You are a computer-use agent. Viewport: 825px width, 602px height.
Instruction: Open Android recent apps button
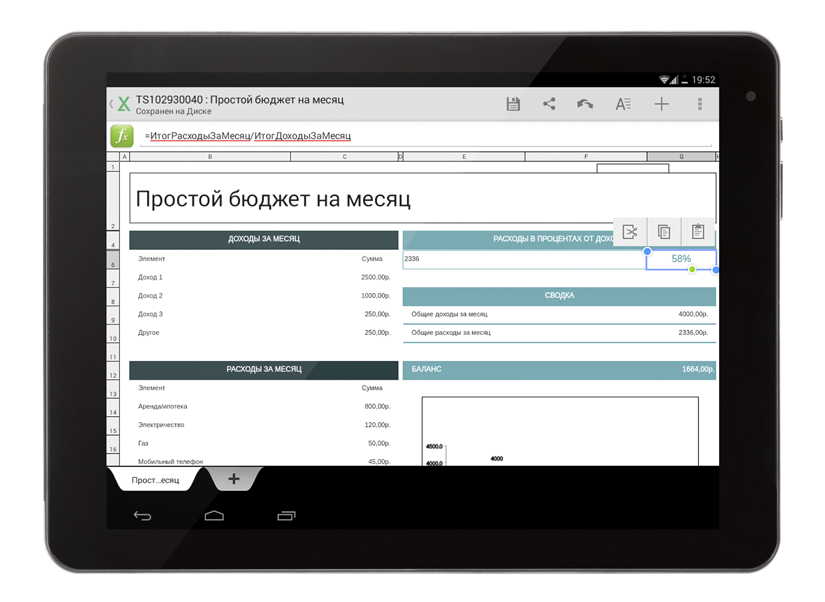286,516
